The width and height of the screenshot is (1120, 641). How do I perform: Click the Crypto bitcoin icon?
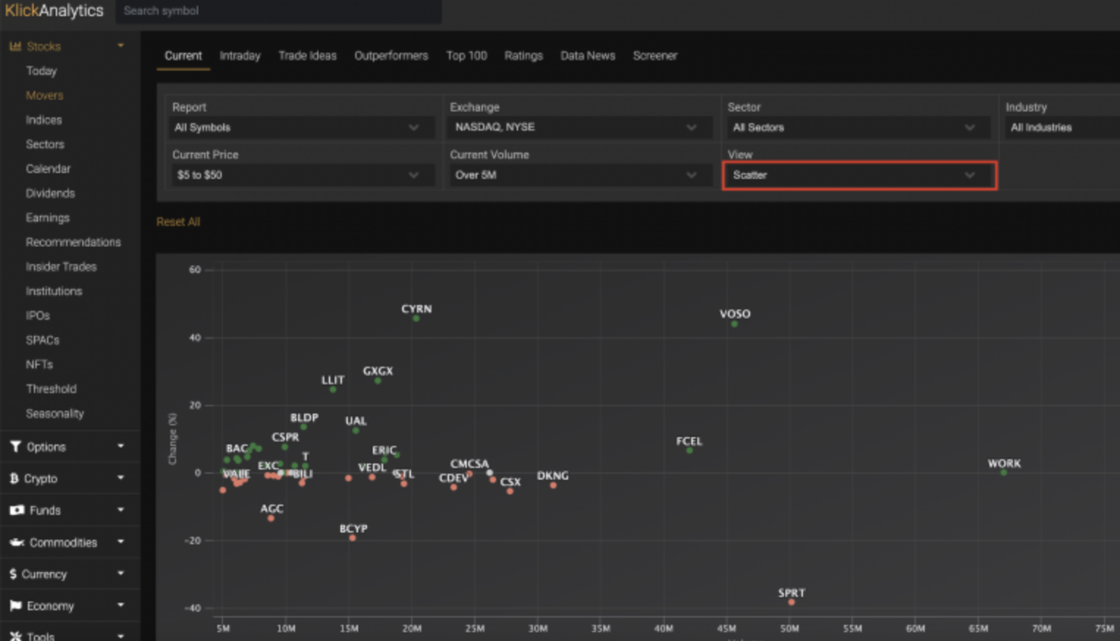point(14,478)
